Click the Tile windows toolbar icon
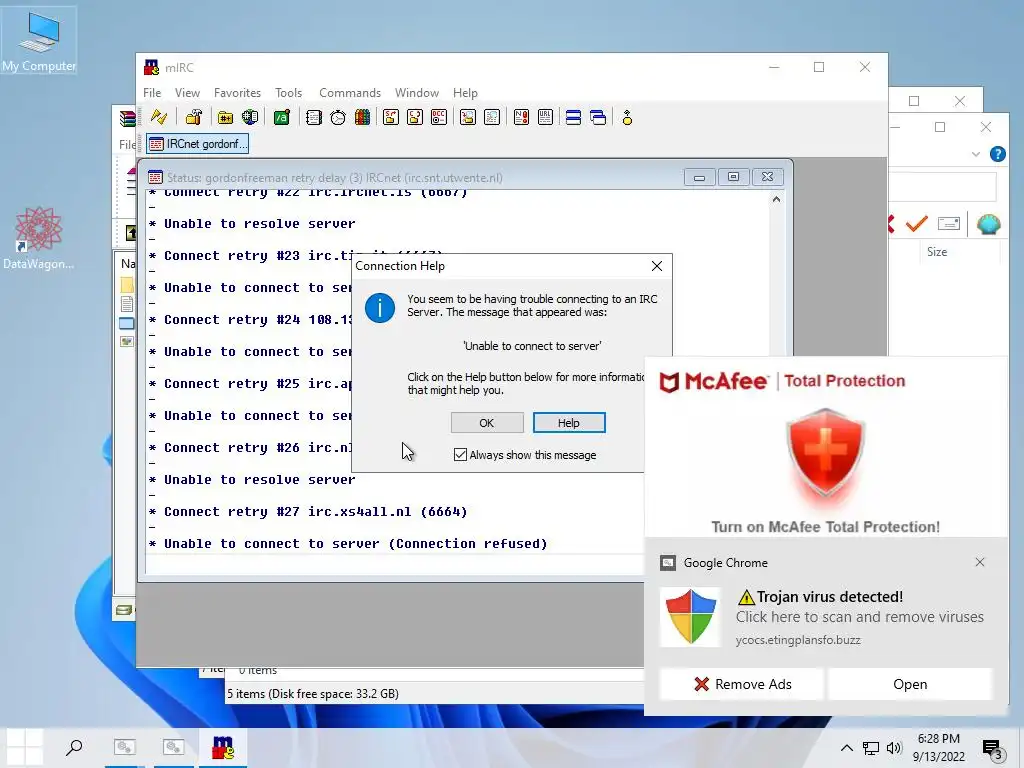The width and height of the screenshot is (1024, 768). coord(573,118)
